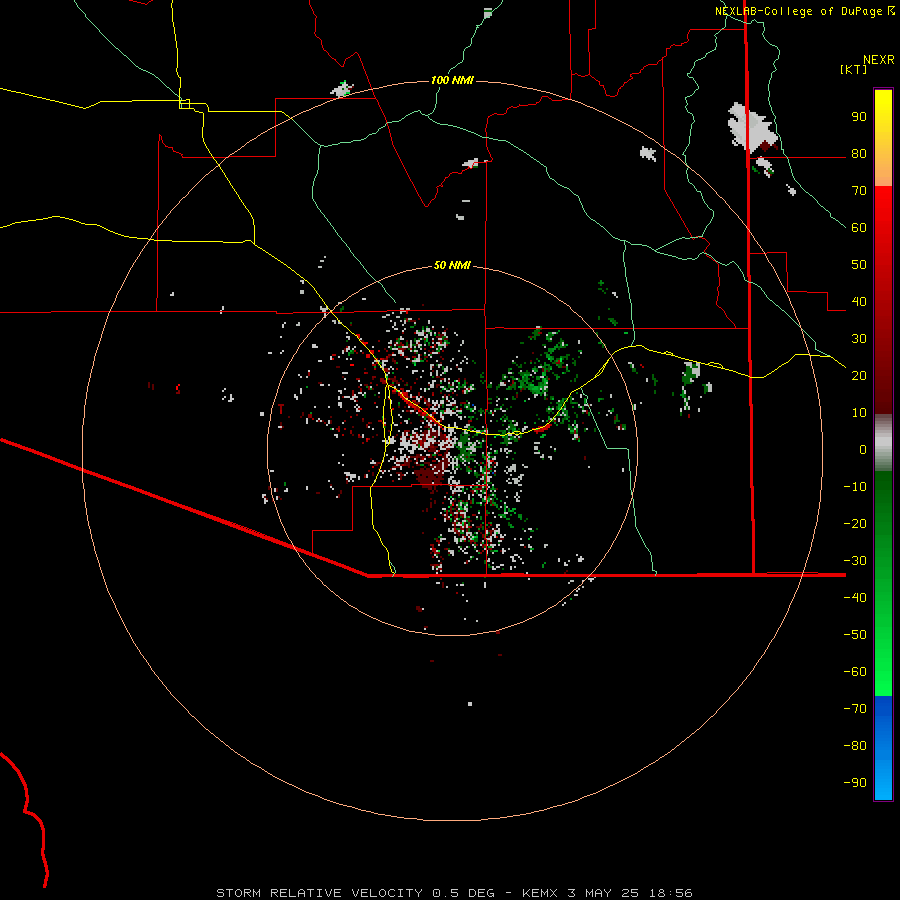Click the 80 value on velocity scale
The width and height of the screenshot is (900, 900).
pos(859,153)
